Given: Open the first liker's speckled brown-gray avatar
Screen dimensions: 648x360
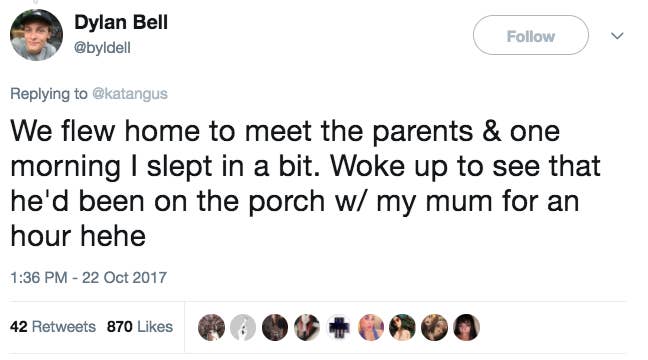Looking at the screenshot, I should 212,327.
